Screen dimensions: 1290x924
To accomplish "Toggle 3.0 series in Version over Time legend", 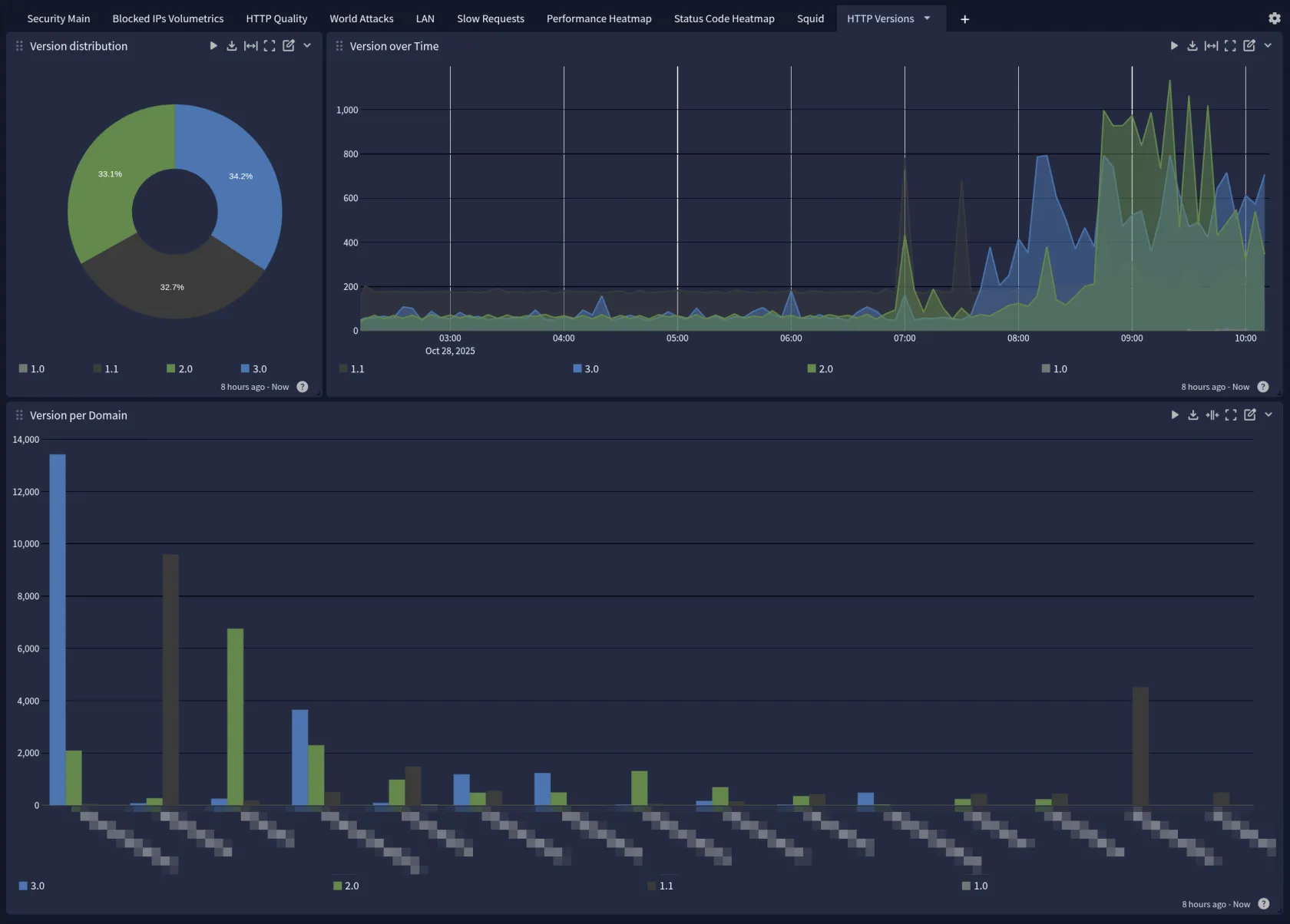I will 586,369.
